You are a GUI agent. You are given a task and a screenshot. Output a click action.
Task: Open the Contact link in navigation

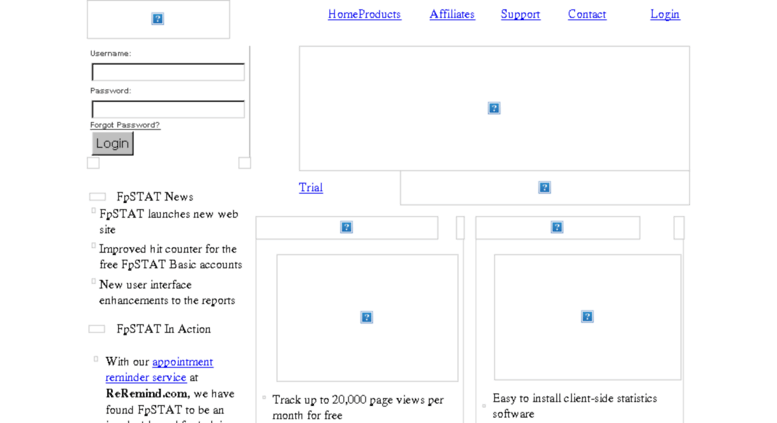(587, 14)
